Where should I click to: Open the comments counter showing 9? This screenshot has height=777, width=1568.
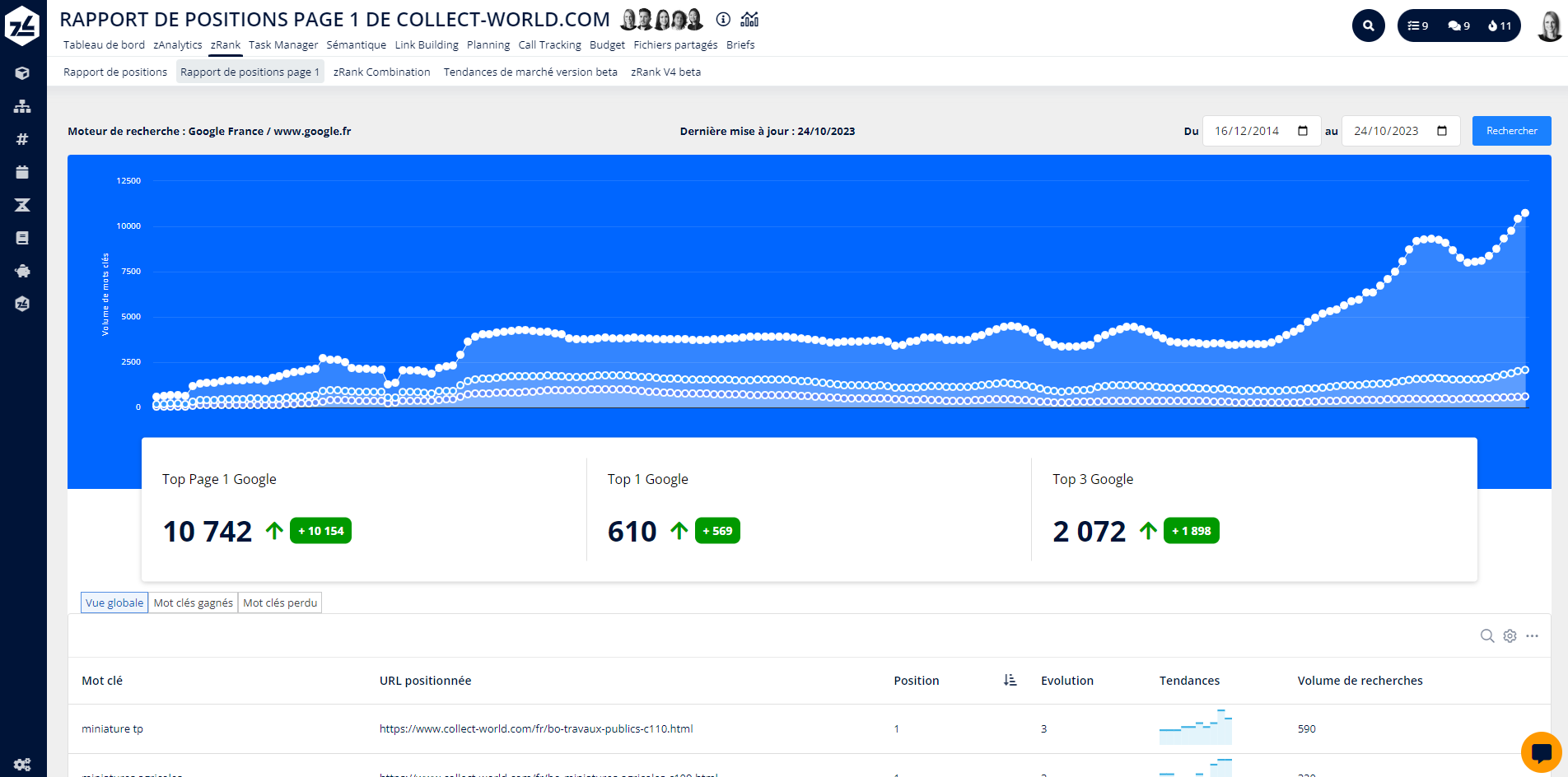click(x=1458, y=26)
